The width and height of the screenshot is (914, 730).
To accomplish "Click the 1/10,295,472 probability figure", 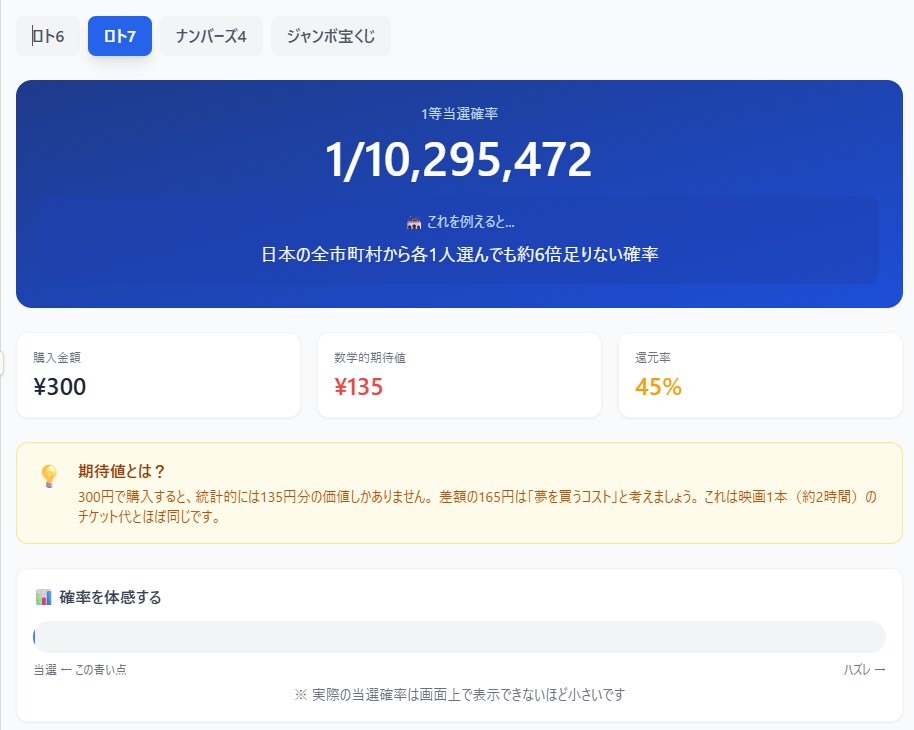I will pos(459,159).
